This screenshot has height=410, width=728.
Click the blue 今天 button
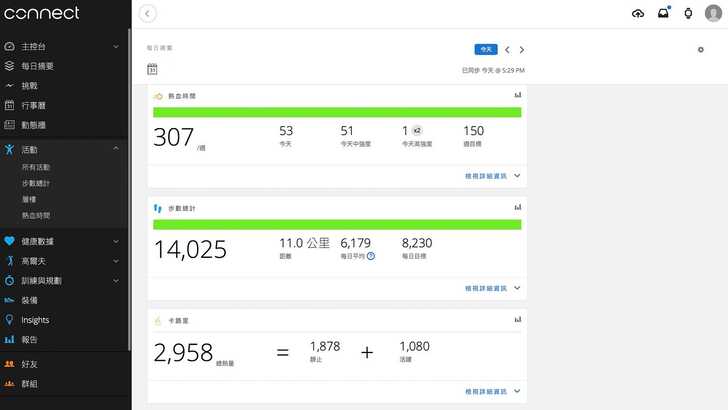click(485, 49)
